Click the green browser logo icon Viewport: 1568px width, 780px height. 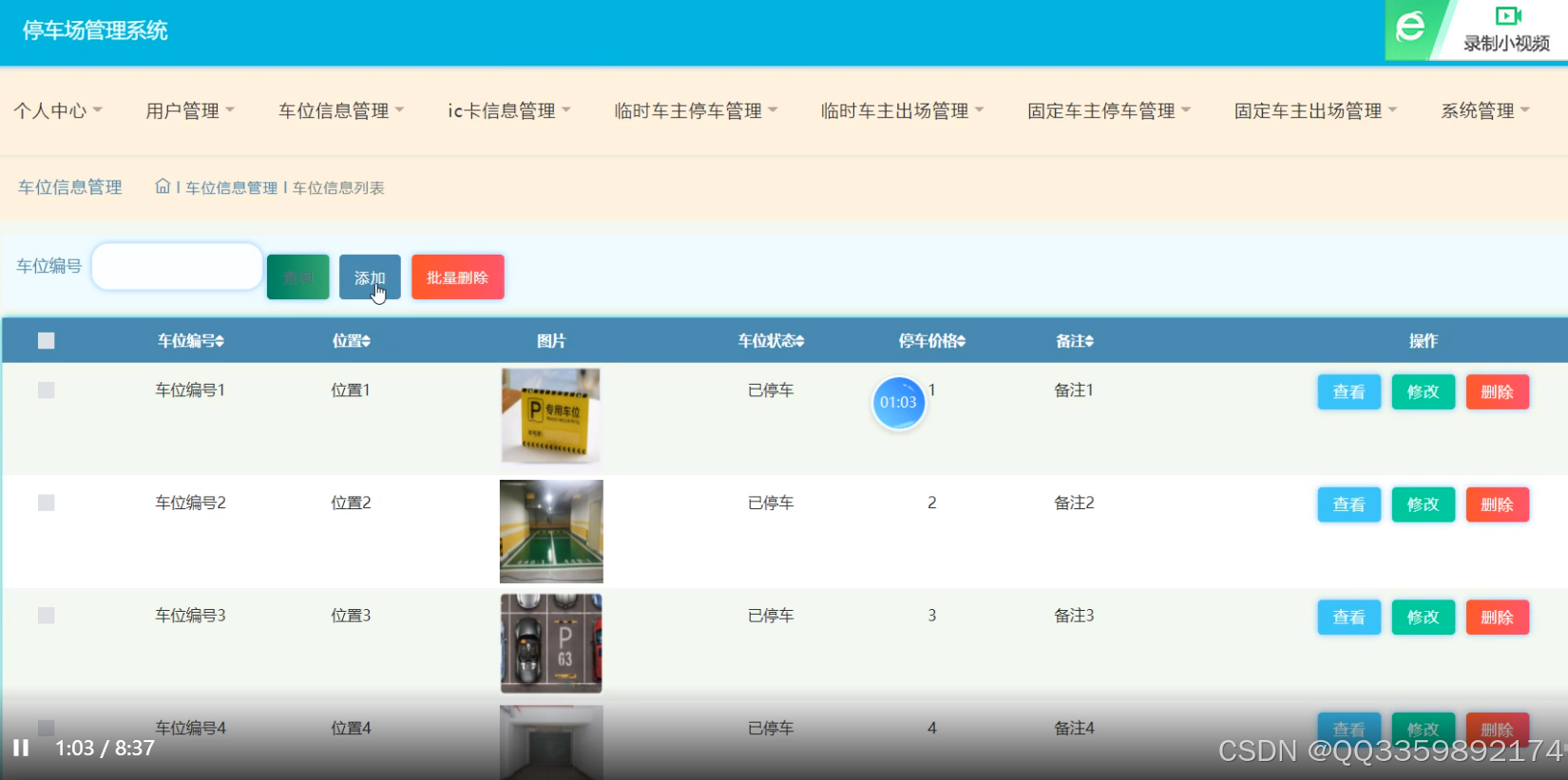pyautogui.click(x=1410, y=27)
